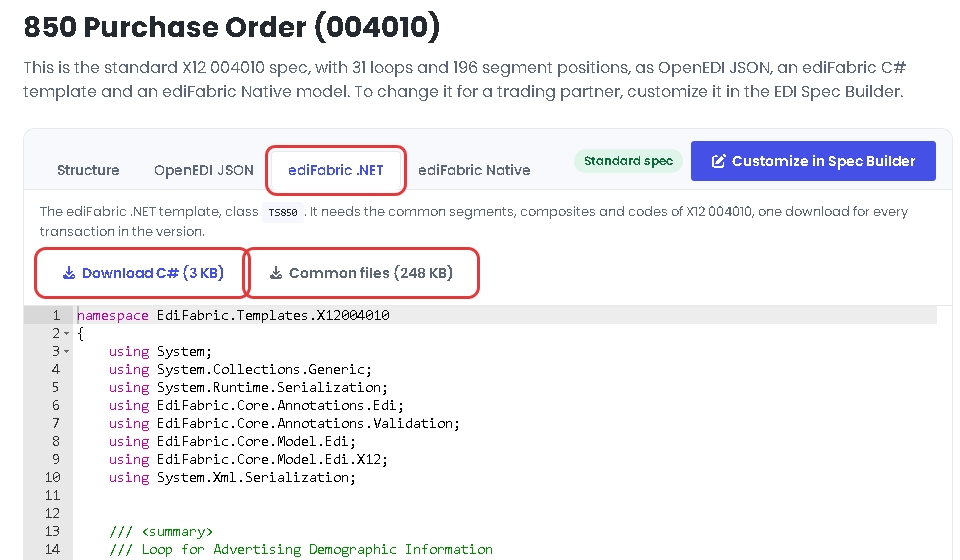The height and width of the screenshot is (560, 960).
Task: Click the Standard spec badge
Action: (628, 161)
